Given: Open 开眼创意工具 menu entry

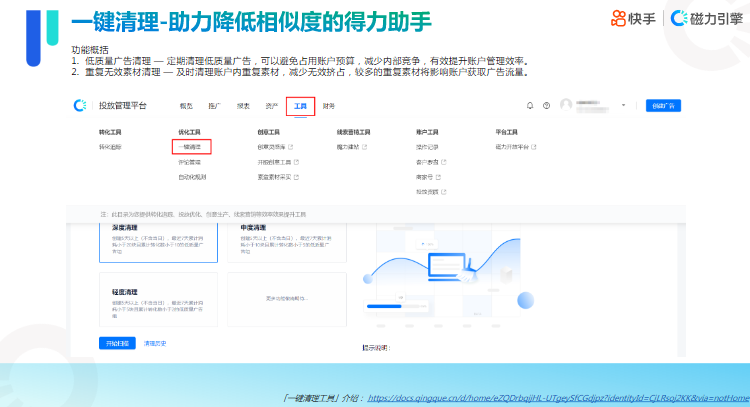Looking at the screenshot, I should pos(274,162).
